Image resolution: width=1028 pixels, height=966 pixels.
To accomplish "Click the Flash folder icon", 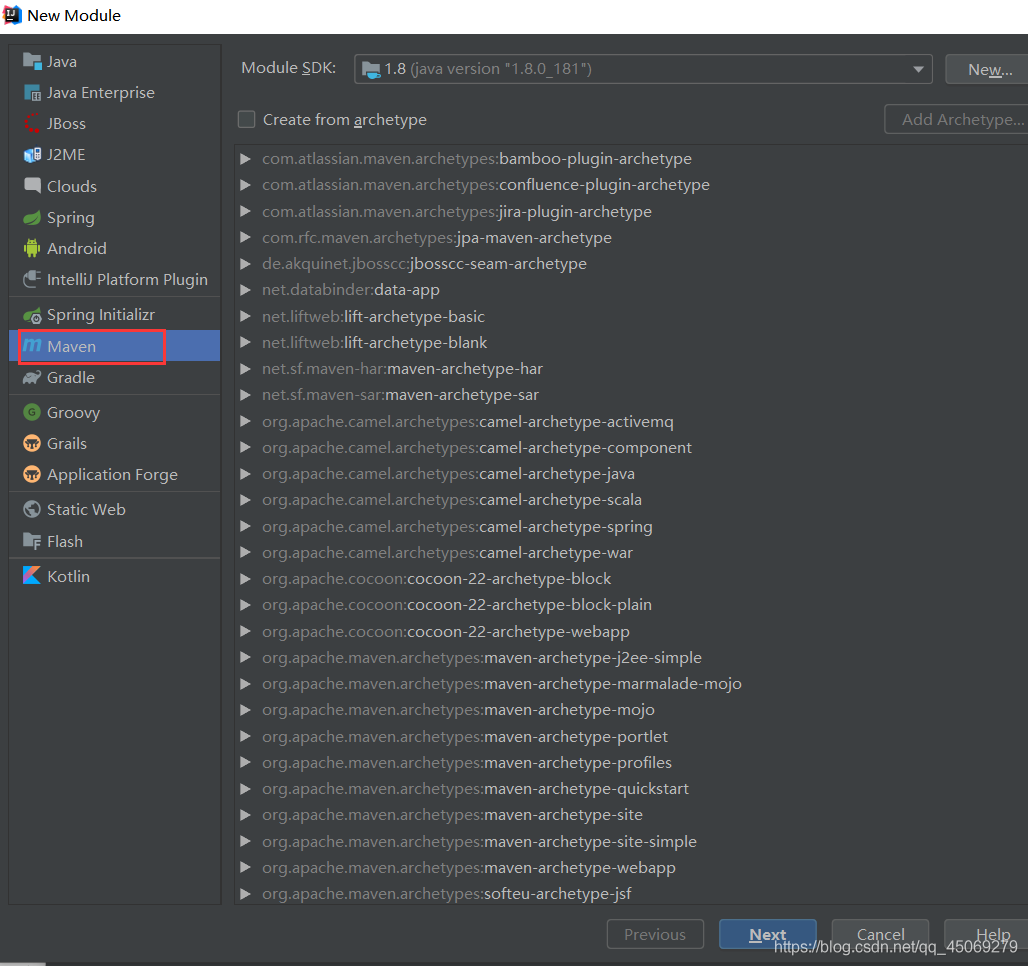I will [x=32, y=541].
